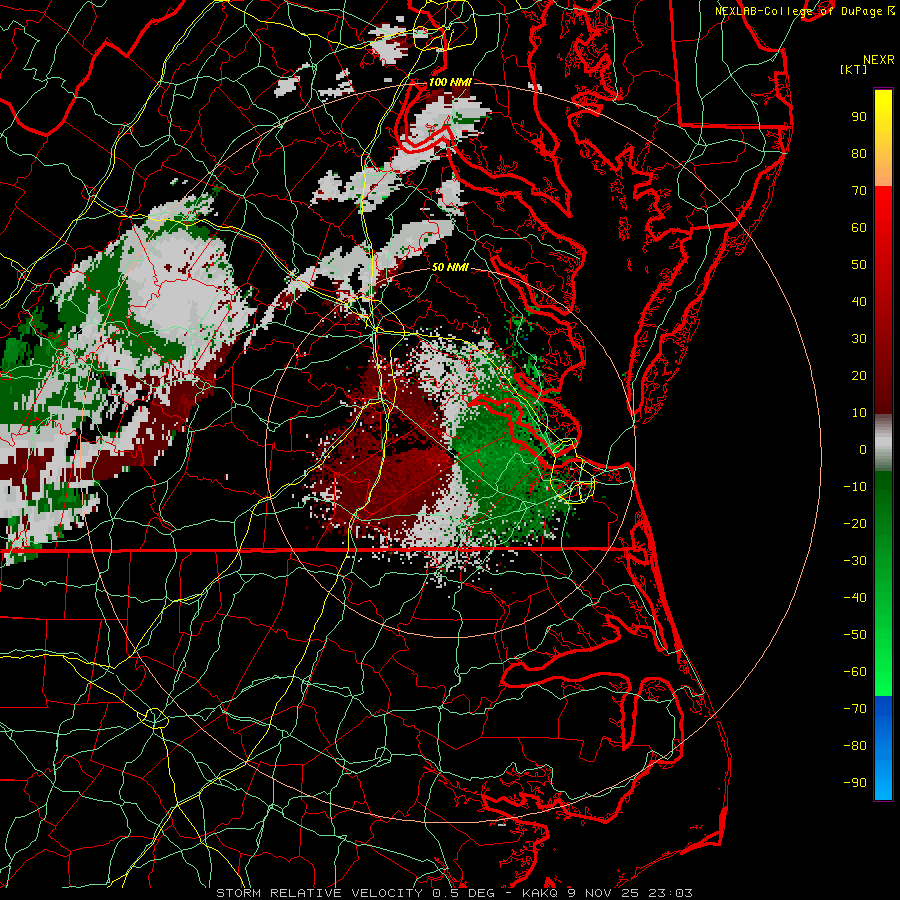The height and width of the screenshot is (900, 900).
Task: Click the 80 value on velocity scale
Action: coord(859,154)
